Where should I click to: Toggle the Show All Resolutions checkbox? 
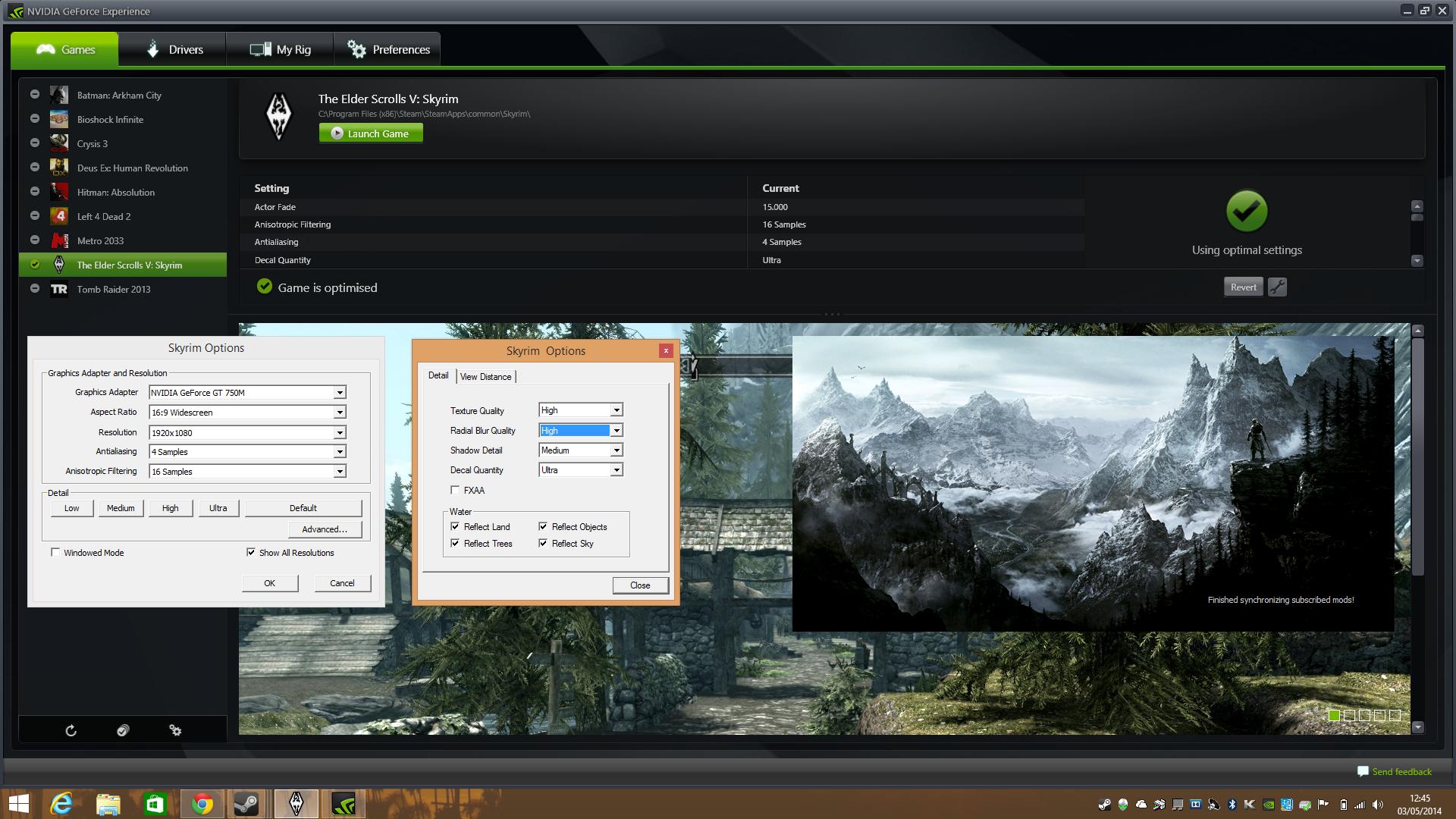[x=251, y=552]
